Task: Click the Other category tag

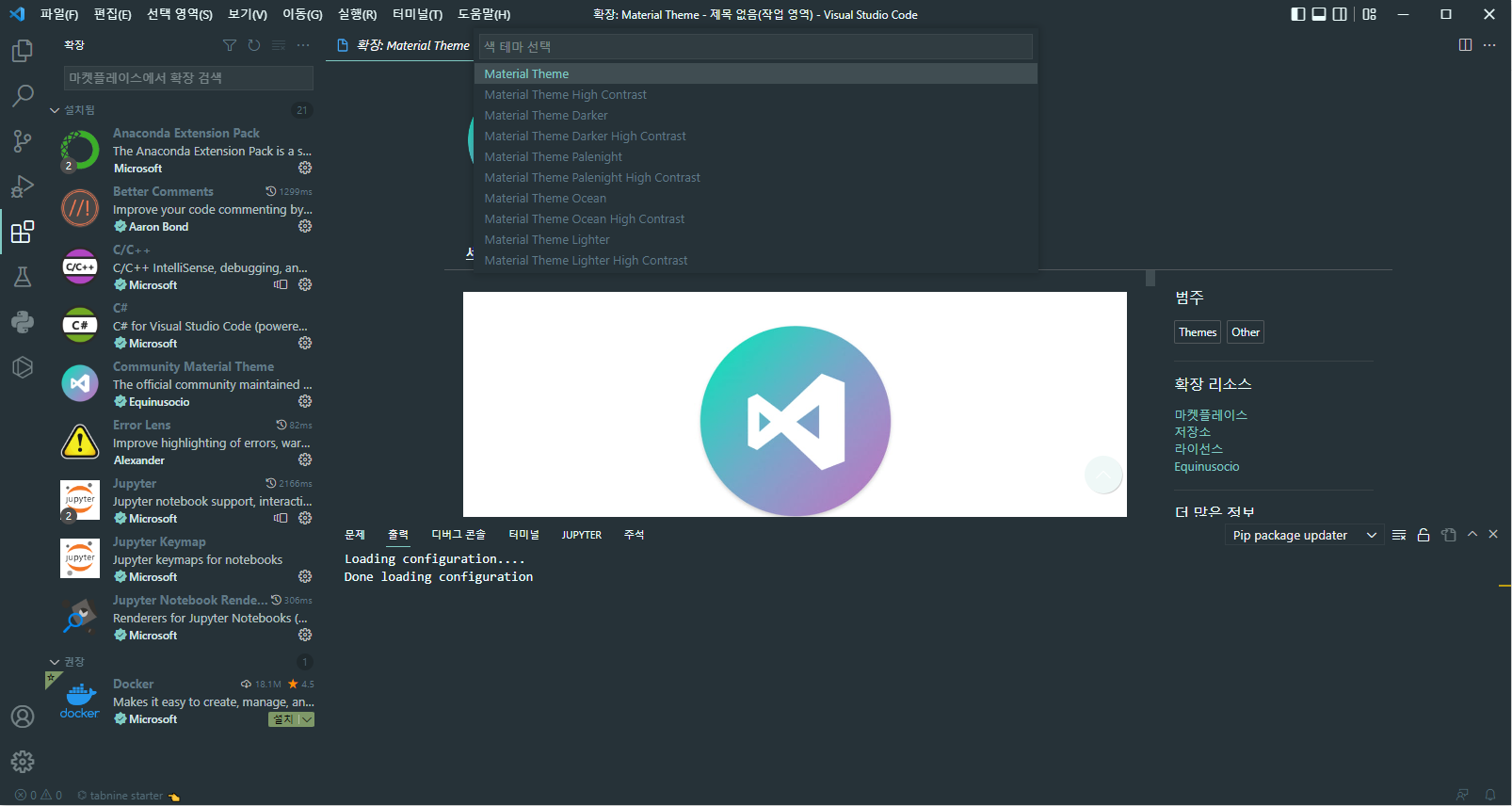Action: (1246, 332)
